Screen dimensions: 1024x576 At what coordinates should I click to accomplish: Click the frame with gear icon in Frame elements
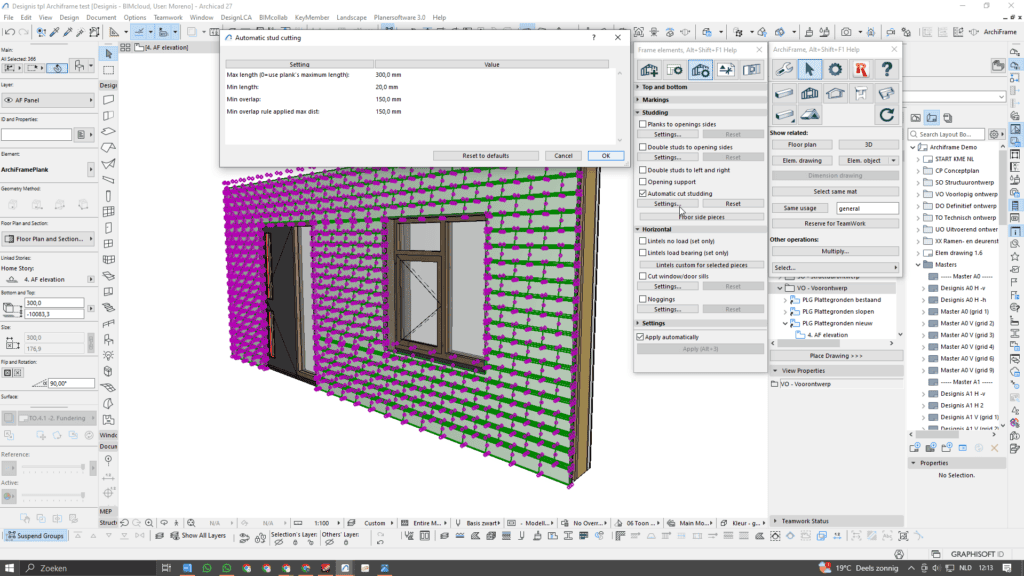(700, 70)
